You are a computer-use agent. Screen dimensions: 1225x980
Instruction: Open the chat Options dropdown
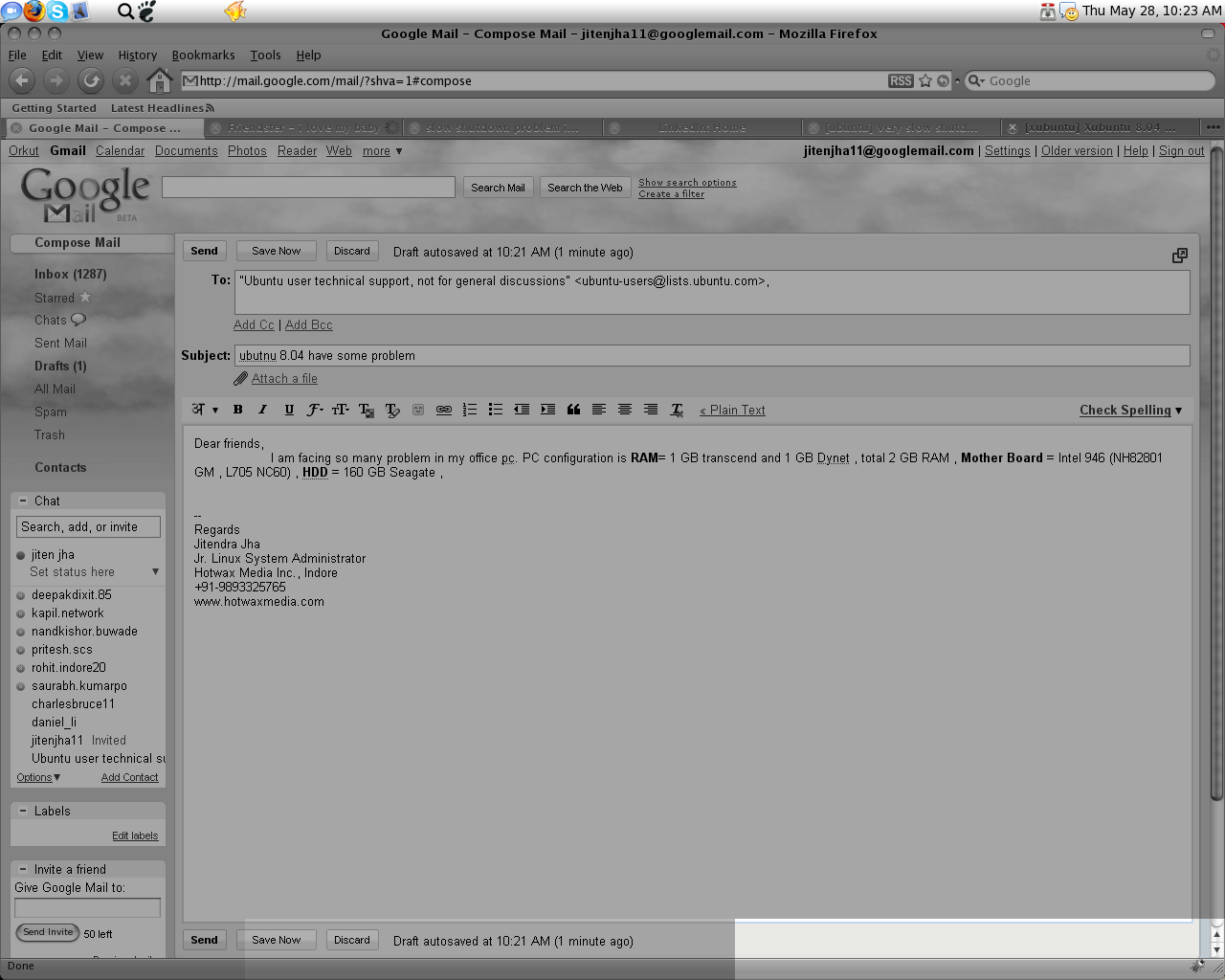click(38, 777)
